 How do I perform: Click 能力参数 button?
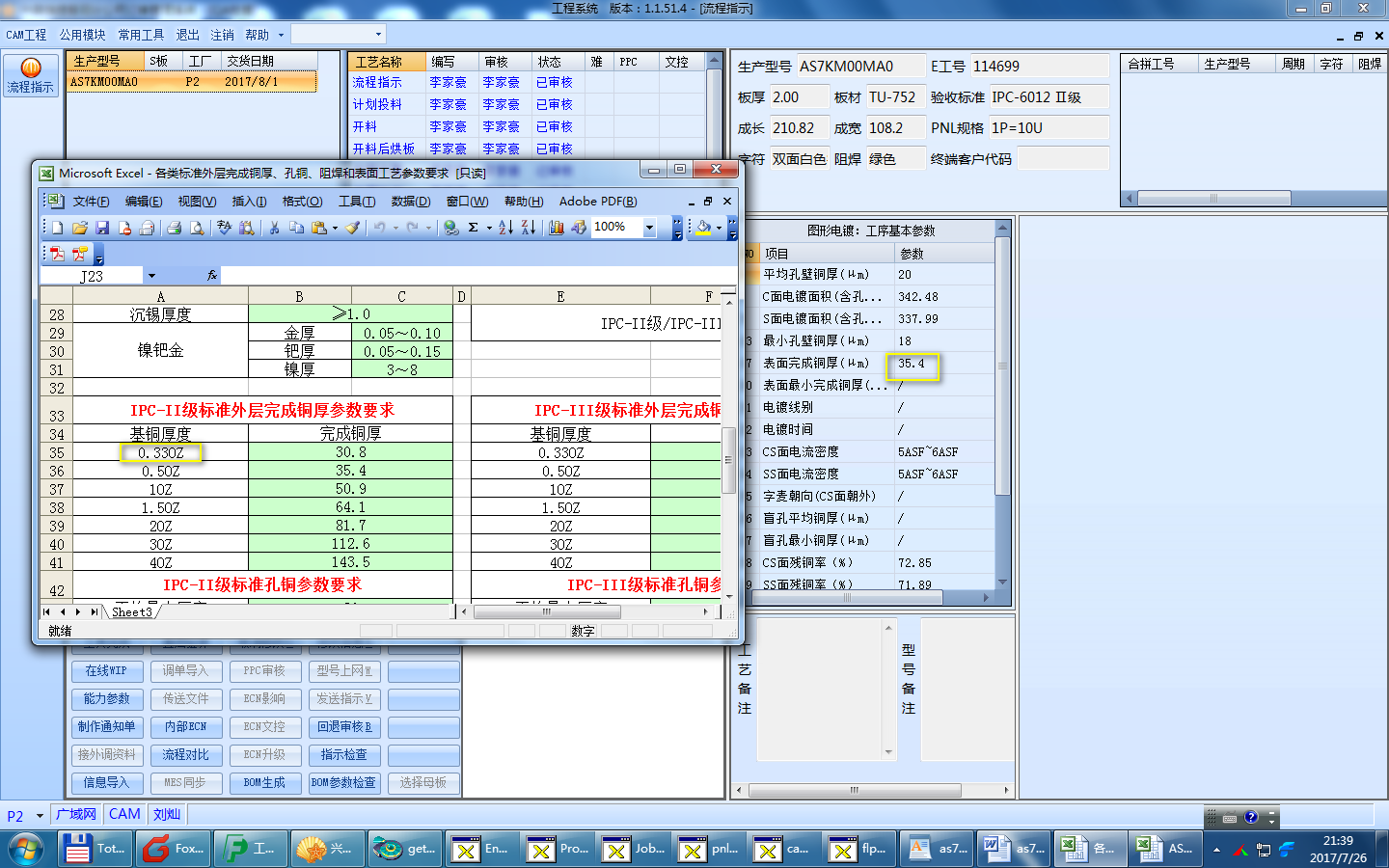pos(107,698)
